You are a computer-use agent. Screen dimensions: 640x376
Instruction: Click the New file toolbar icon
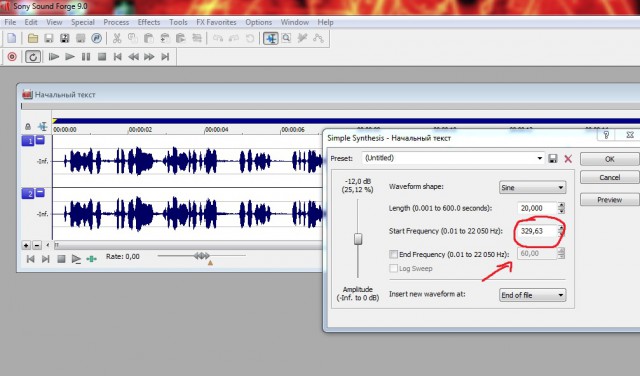pos(12,38)
